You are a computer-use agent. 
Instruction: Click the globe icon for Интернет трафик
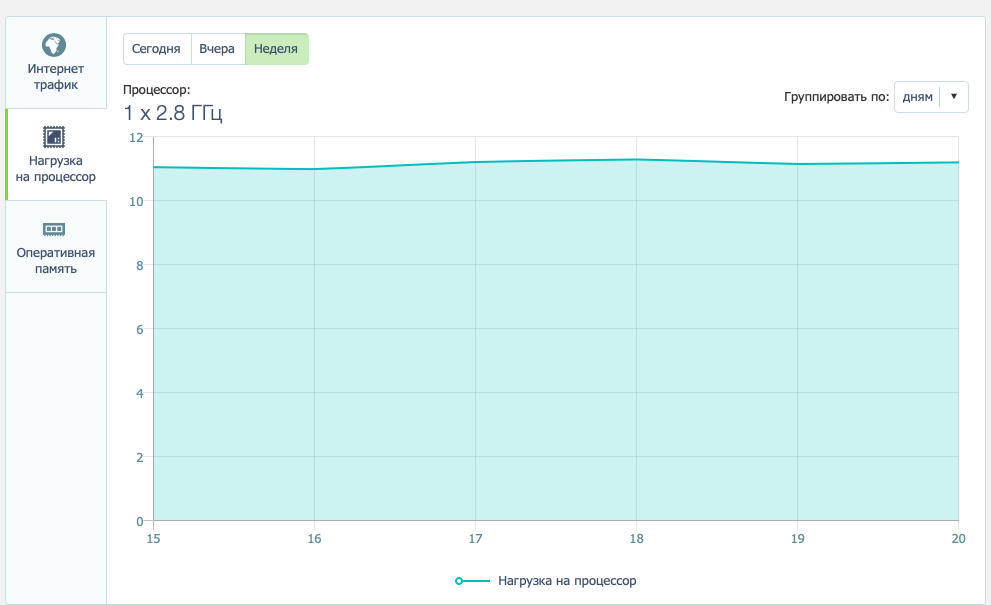coord(54,45)
